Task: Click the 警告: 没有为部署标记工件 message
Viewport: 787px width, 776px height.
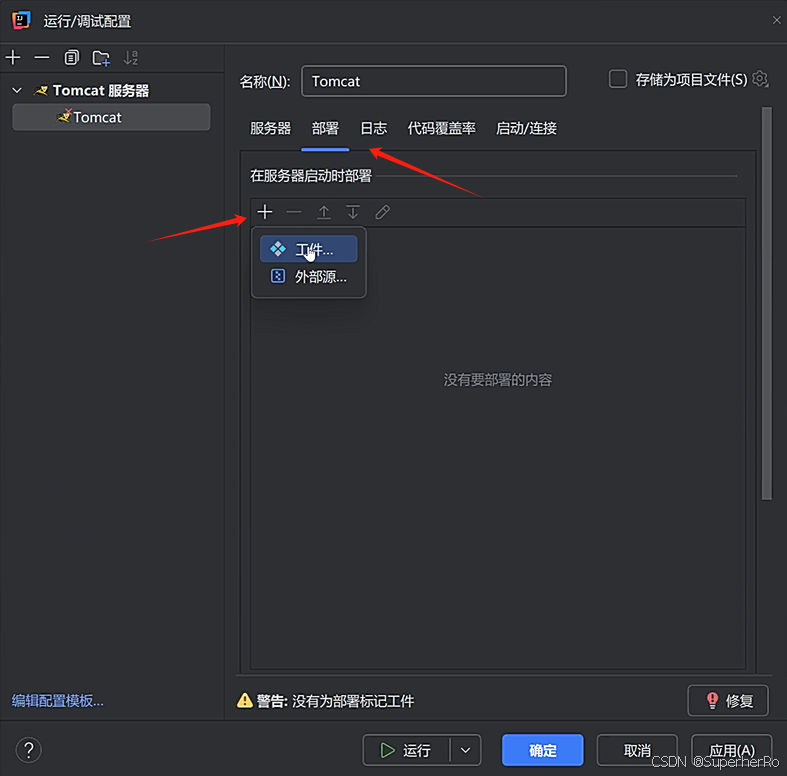Action: click(x=335, y=701)
